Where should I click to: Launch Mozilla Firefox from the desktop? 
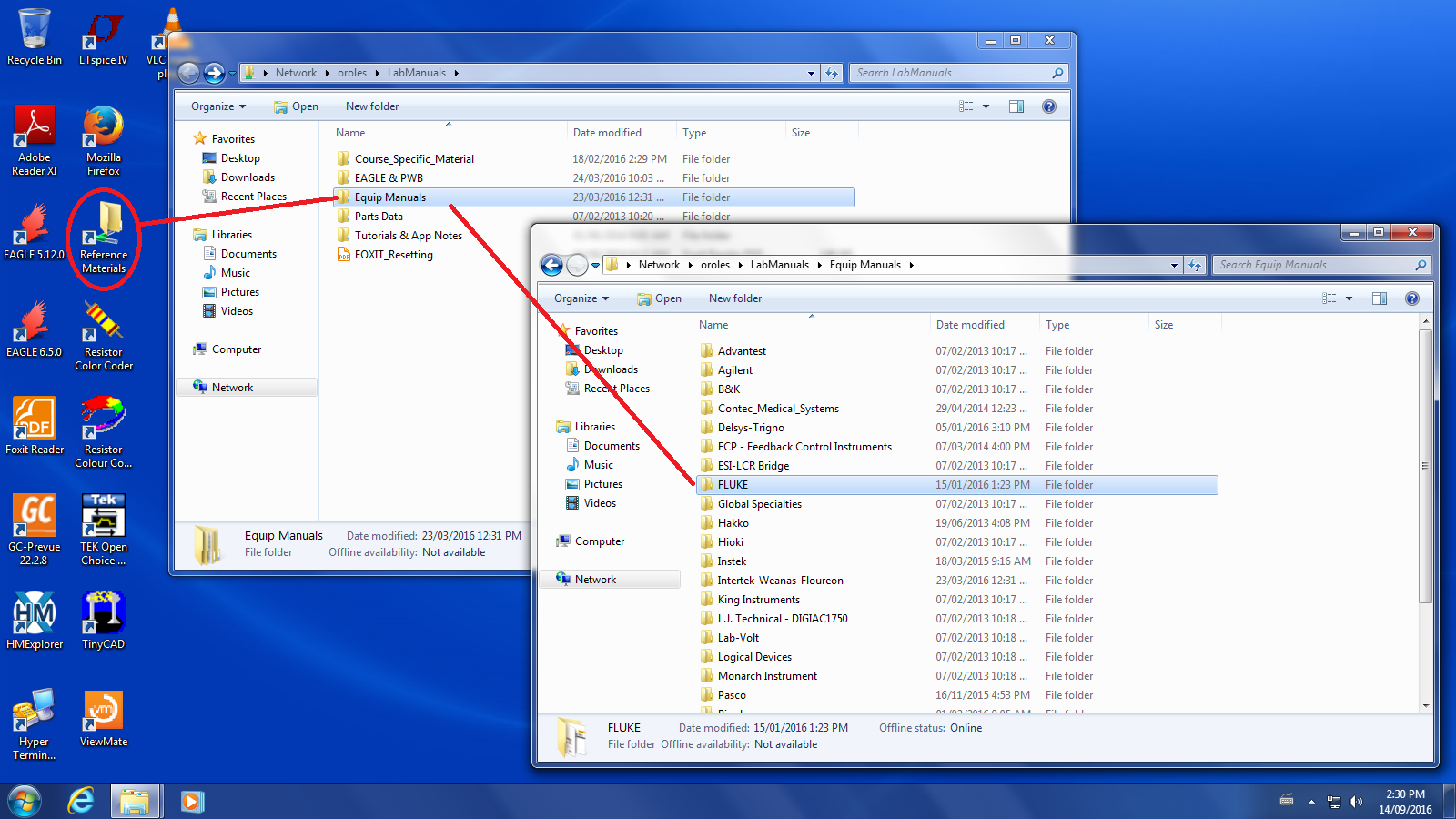click(x=104, y=138)
